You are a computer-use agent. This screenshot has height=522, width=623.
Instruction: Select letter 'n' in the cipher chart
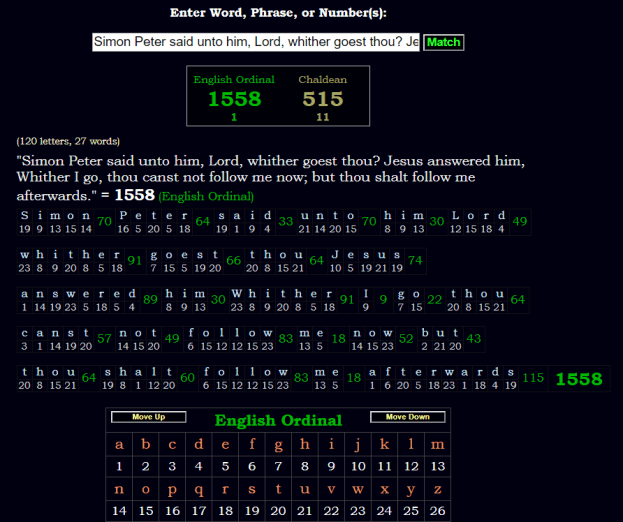point(119,491)
